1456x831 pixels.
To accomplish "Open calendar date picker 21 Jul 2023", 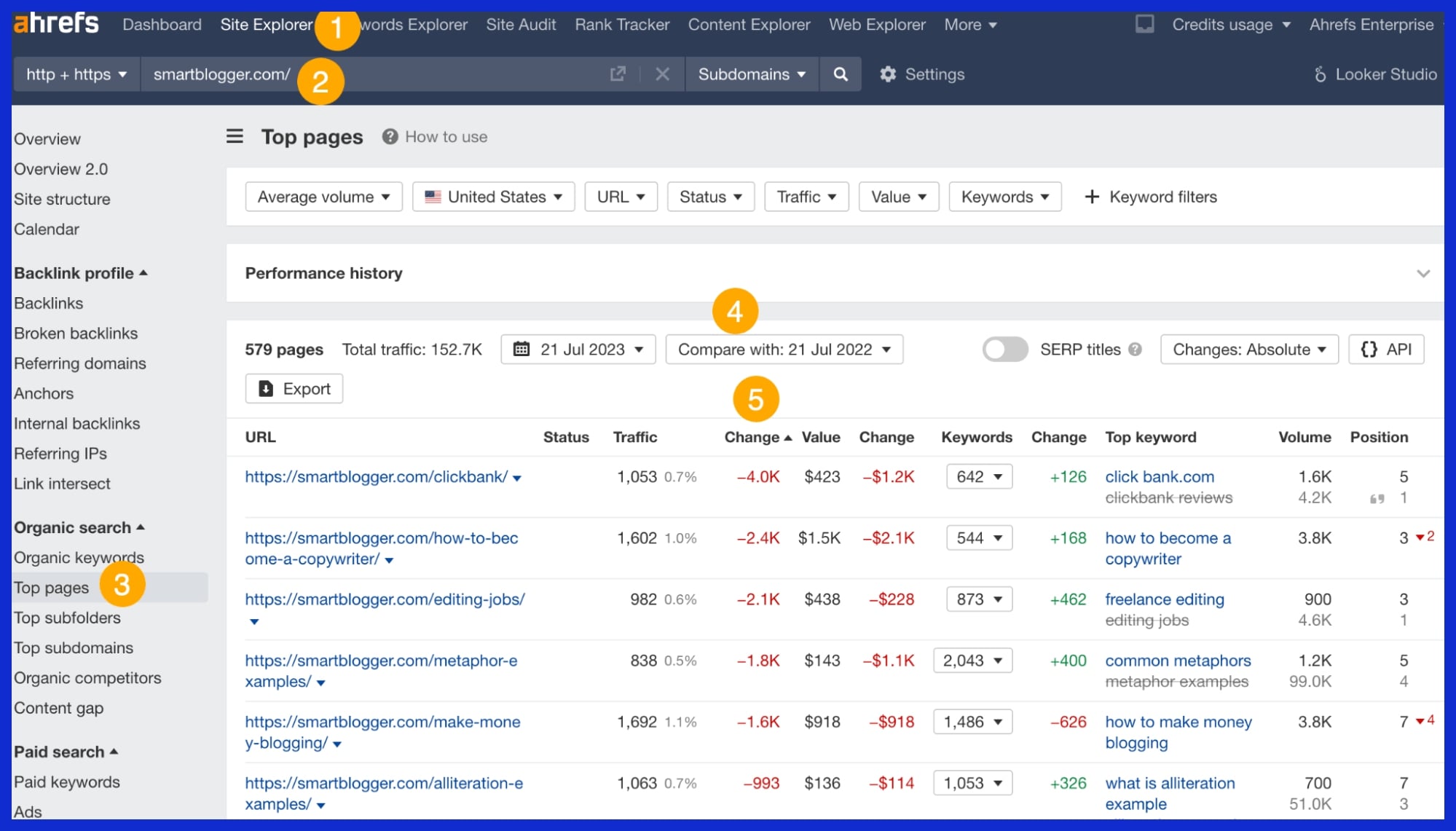I will [x=578, y=350].
